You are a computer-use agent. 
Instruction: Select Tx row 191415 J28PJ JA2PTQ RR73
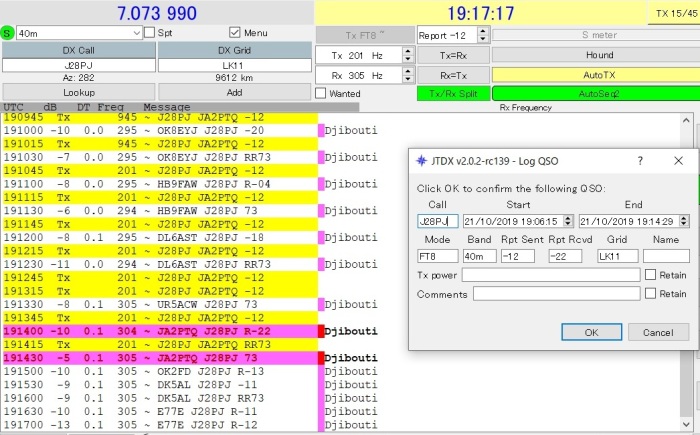[x=159, y=344]
